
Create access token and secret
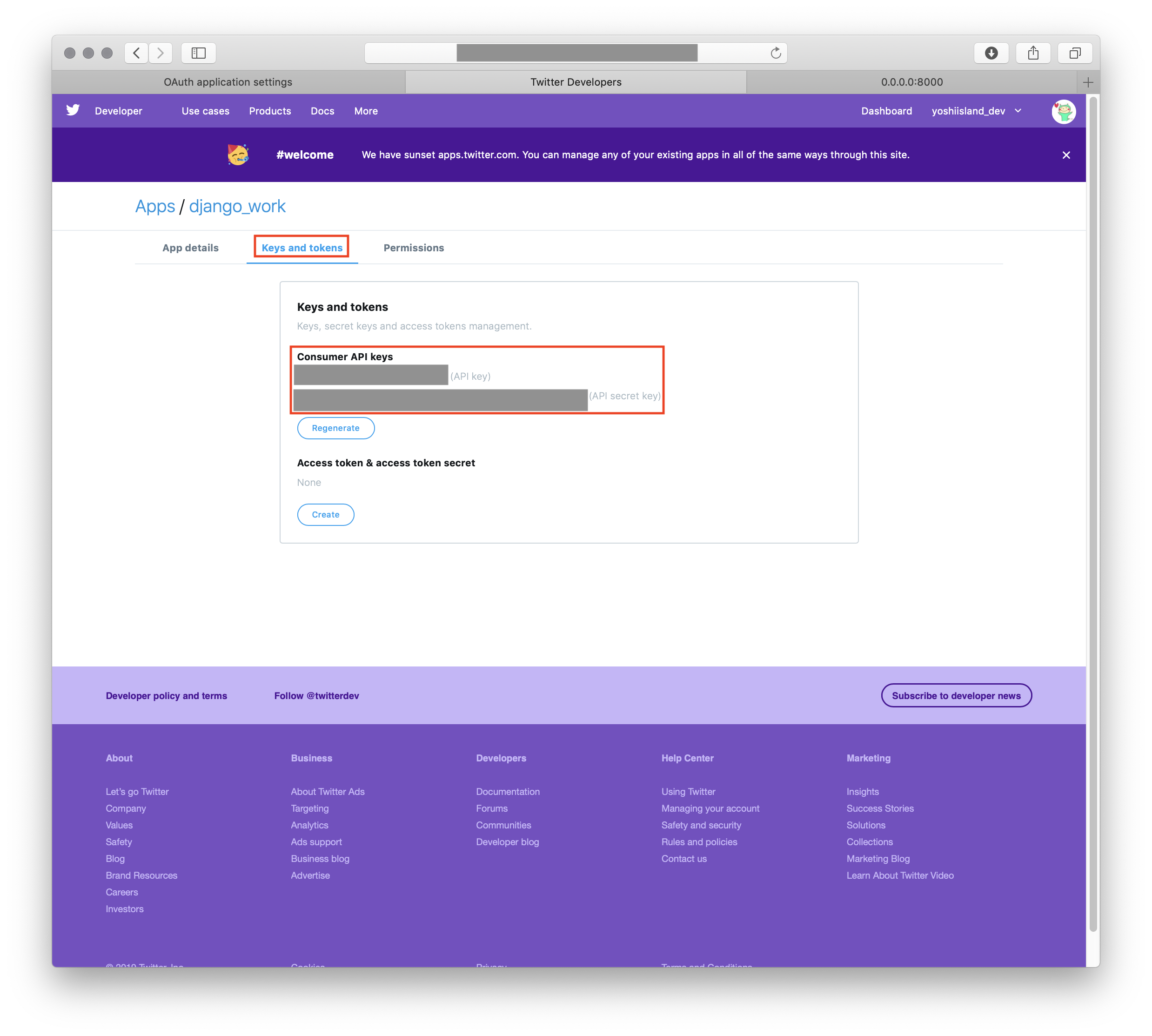(326, 515)
